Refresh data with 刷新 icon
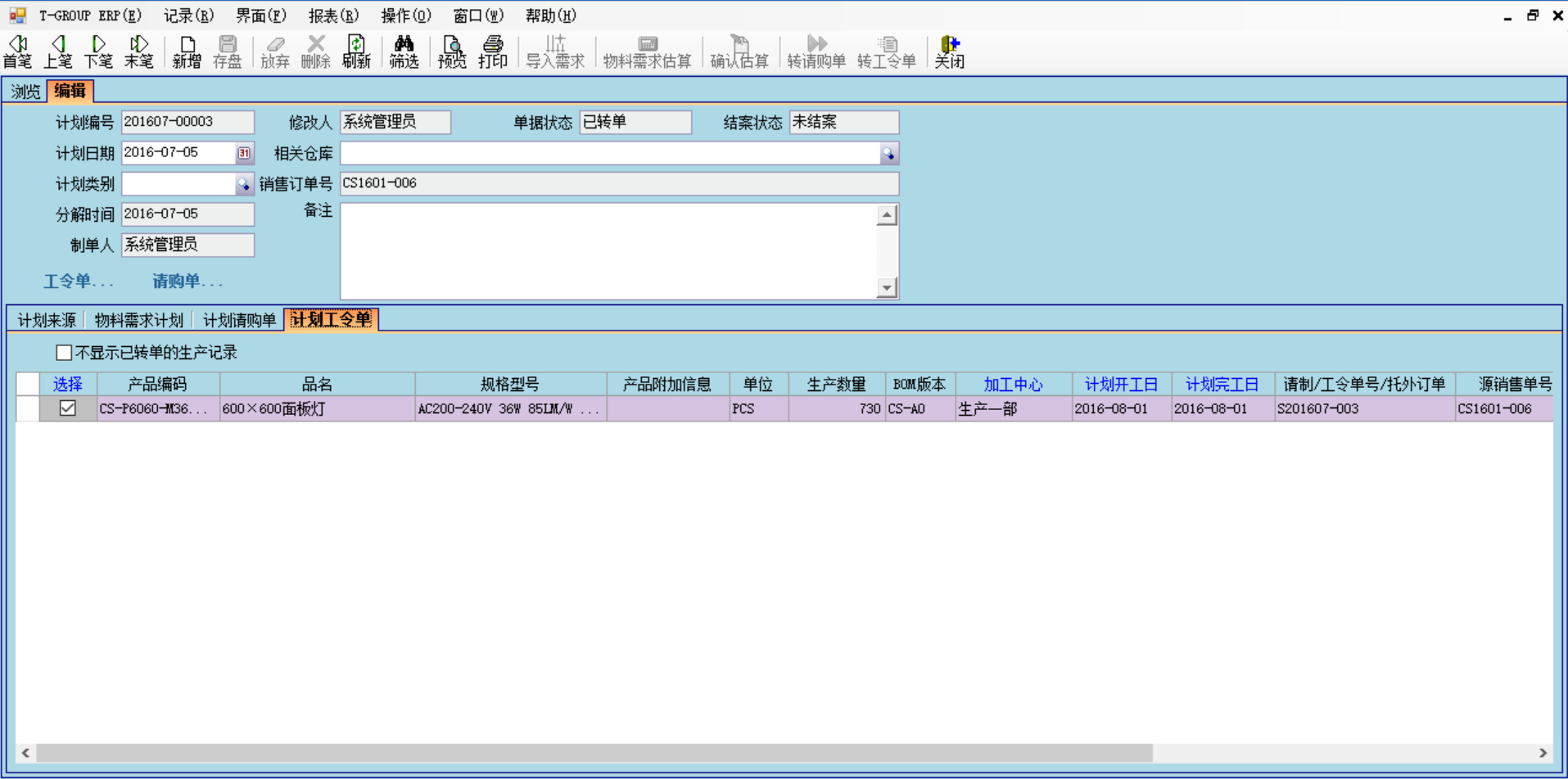Image resolution: width=1568 pixels, height=779 pixels. [x=356, y=52]
